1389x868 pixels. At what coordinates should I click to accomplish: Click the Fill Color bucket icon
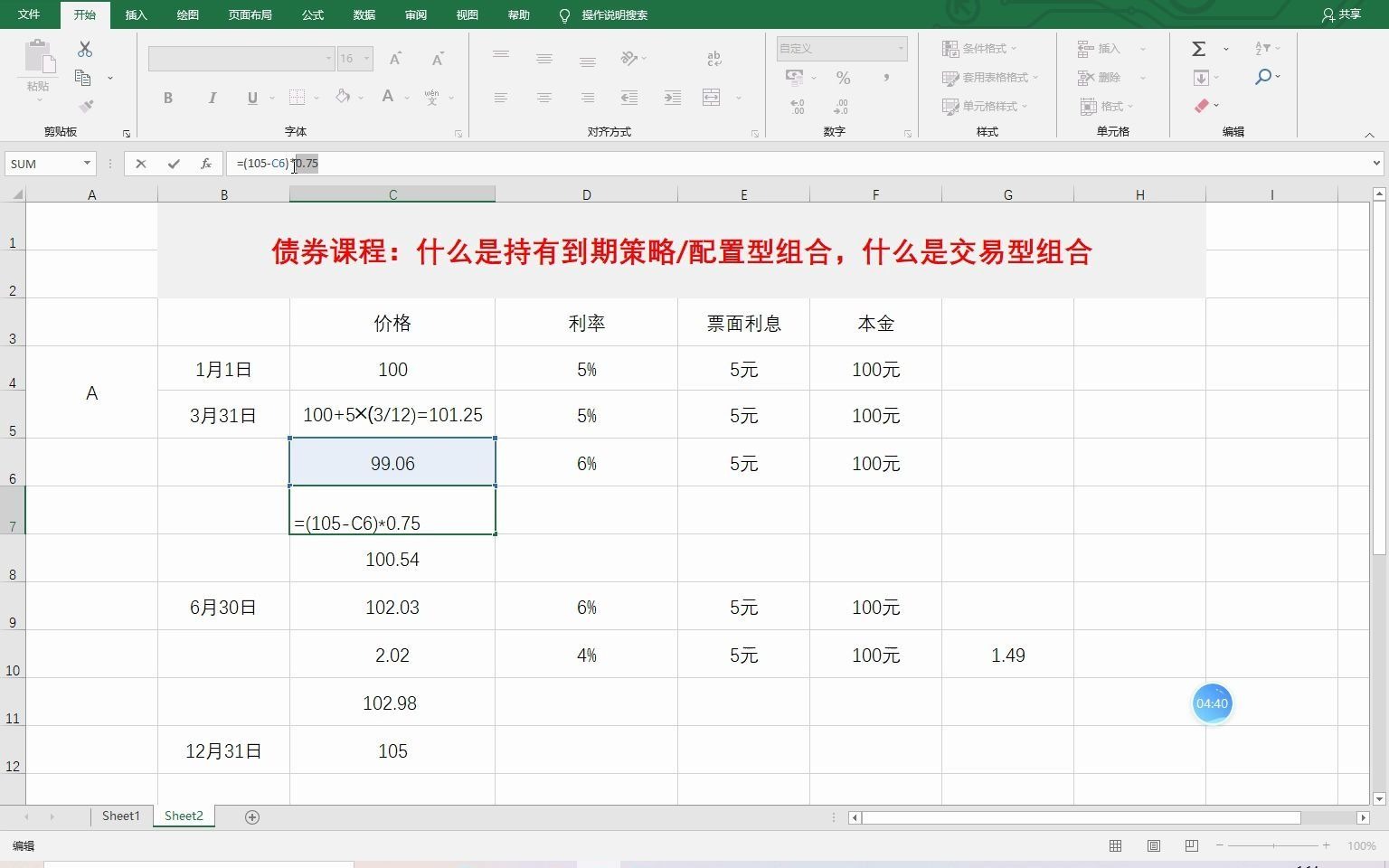[343, 97]
